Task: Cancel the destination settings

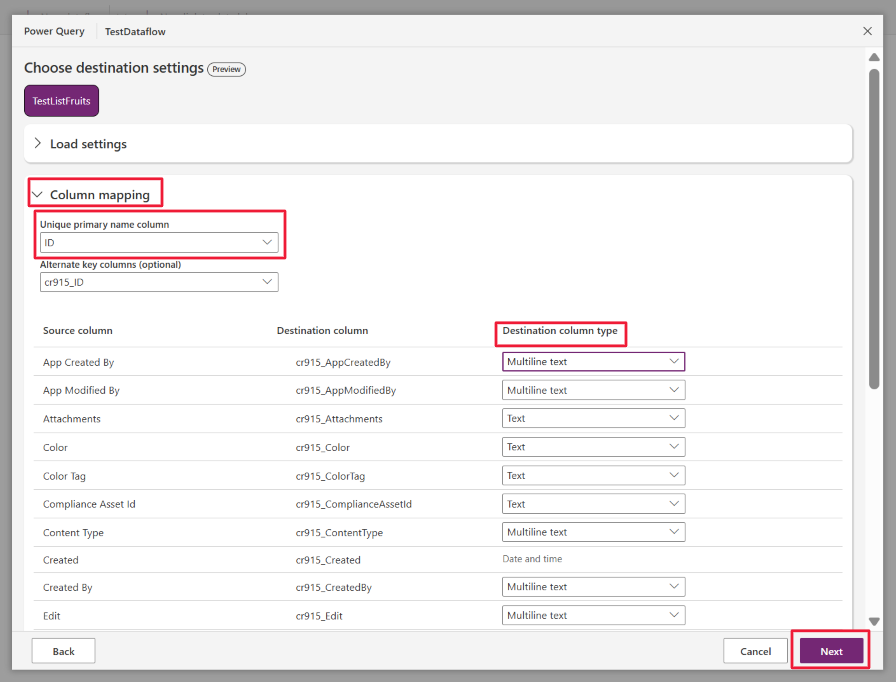Action: click(755, 650)
